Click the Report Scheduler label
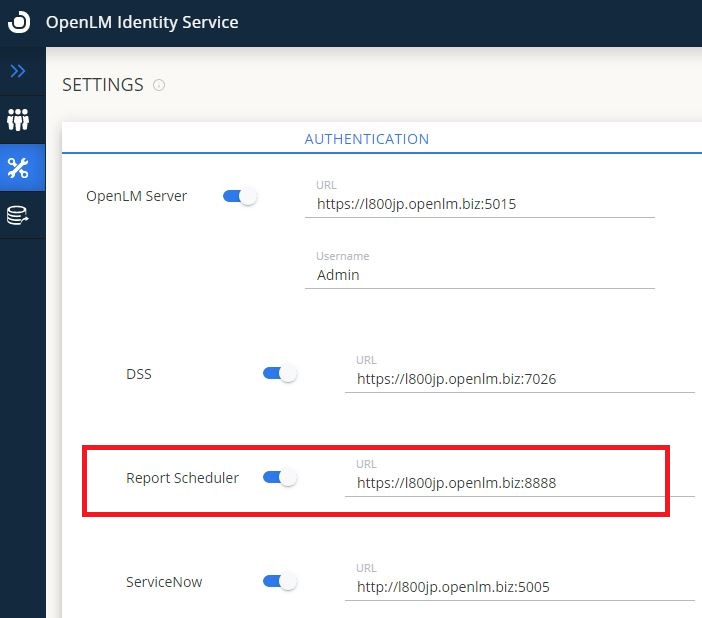The width and height of the screenshot is (702, 618). (x=182, y=478)
